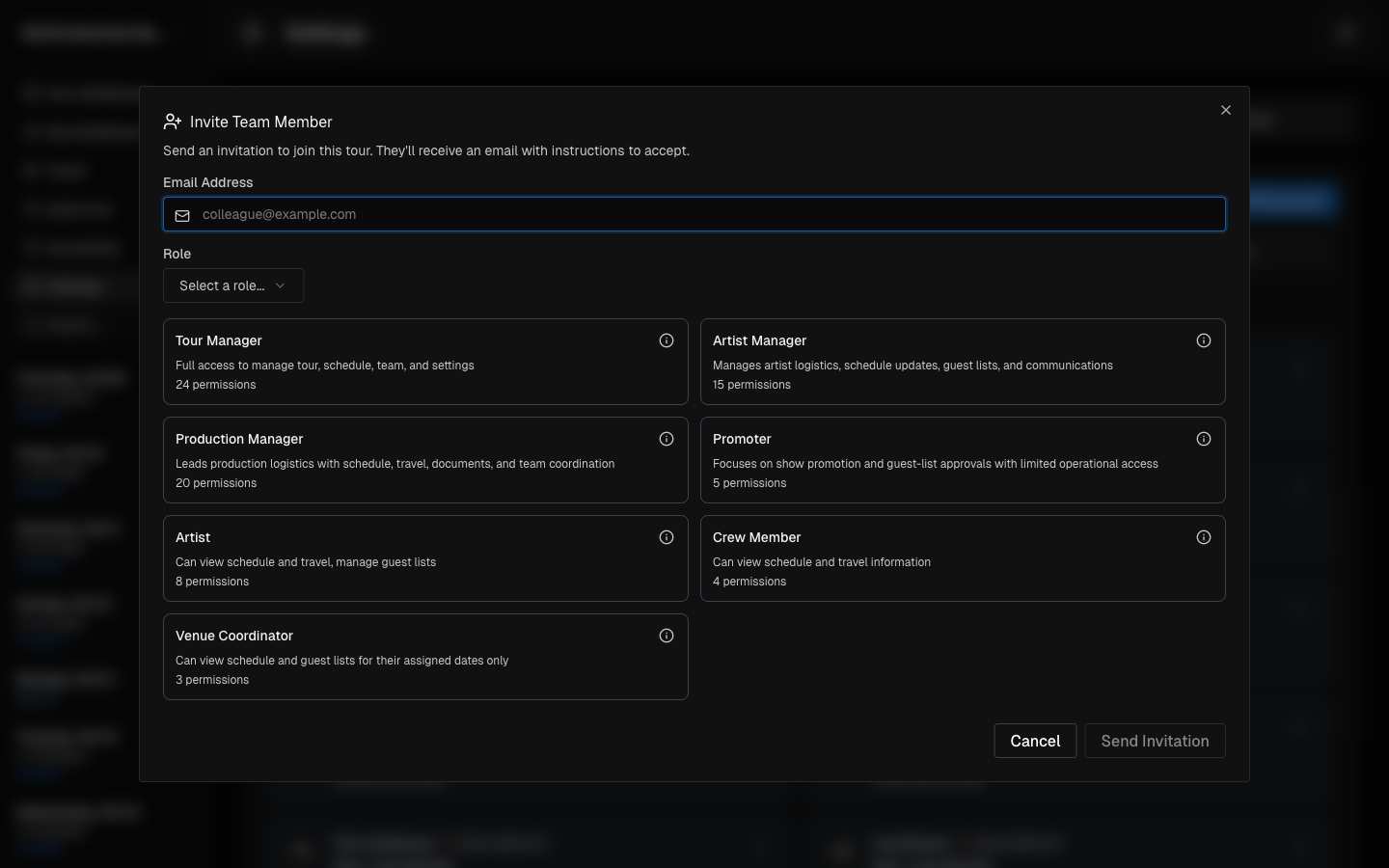This screenshot has height=868, width=1389.
Task: Click the envelope icon in the email field
Action: [182, 215]
